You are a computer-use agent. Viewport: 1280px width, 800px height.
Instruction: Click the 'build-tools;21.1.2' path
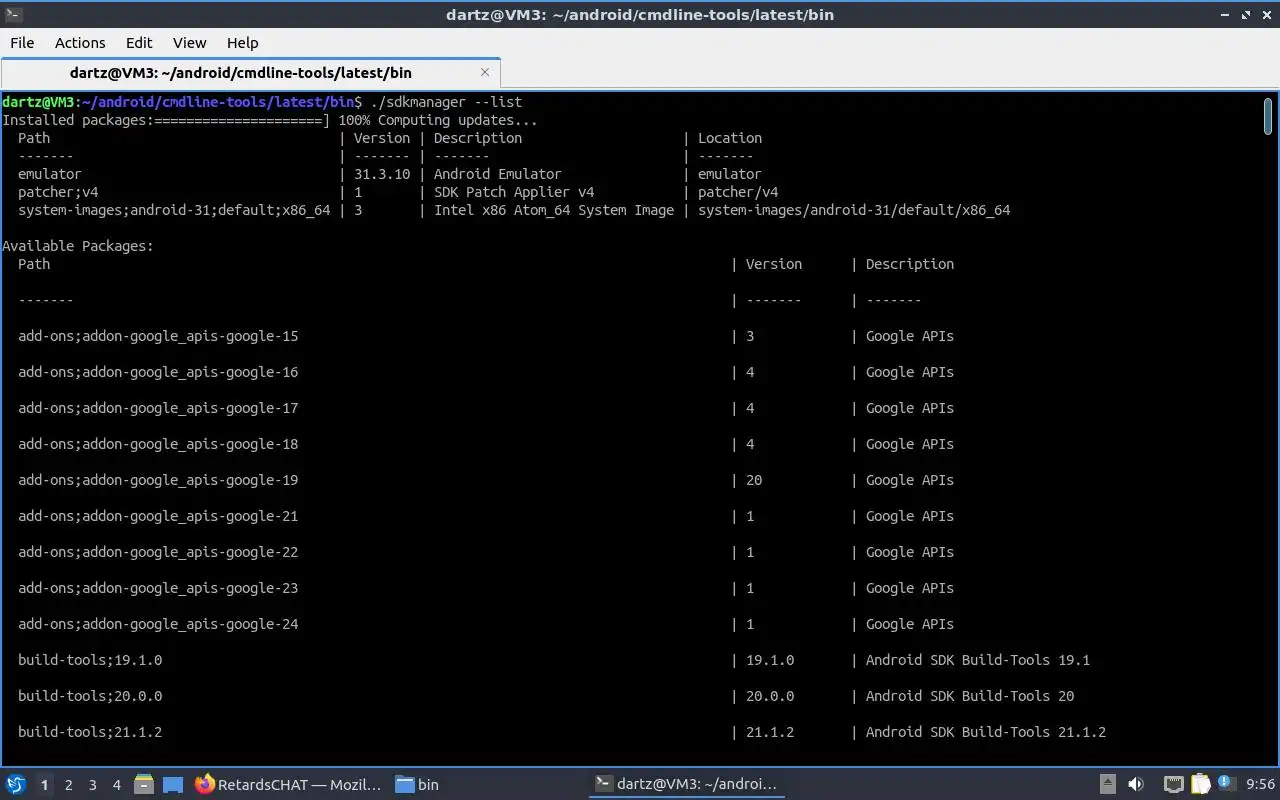pos(90,732)
